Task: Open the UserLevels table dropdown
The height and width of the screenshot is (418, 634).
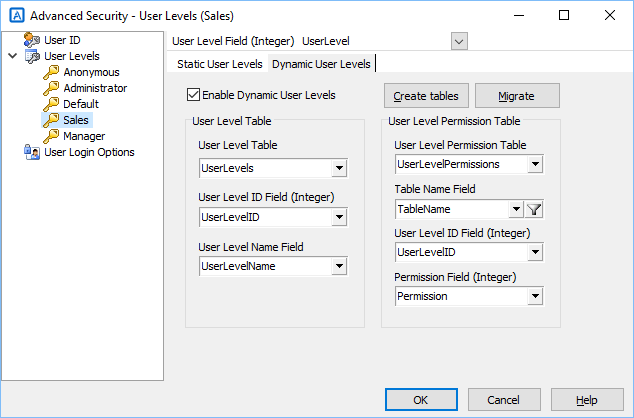Action: click(x=339, y=168)
